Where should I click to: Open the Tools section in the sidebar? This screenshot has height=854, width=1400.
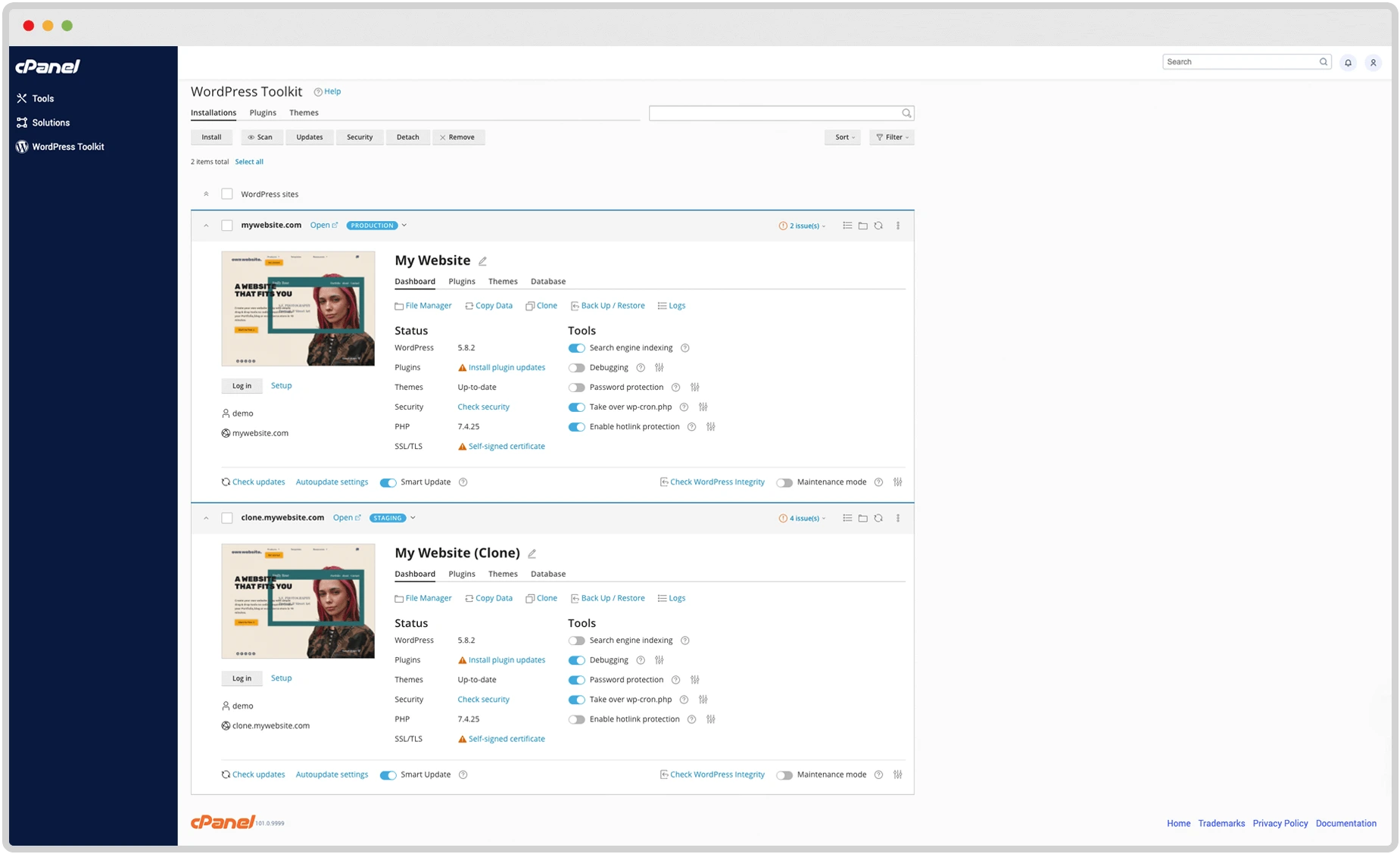[x=42, y=98]
